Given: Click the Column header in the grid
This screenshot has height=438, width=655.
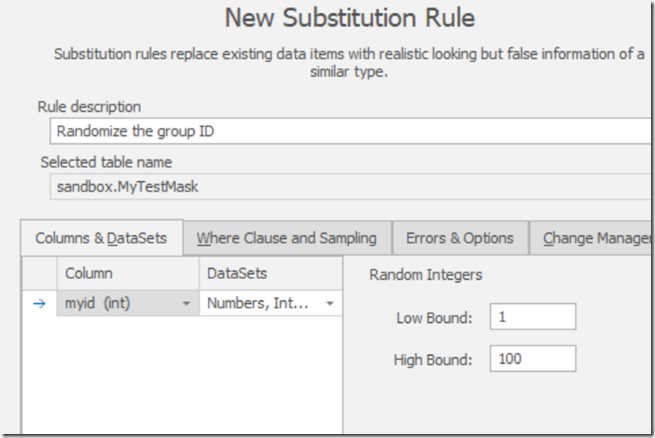Looking at the screenshot, I should point(128,273).
